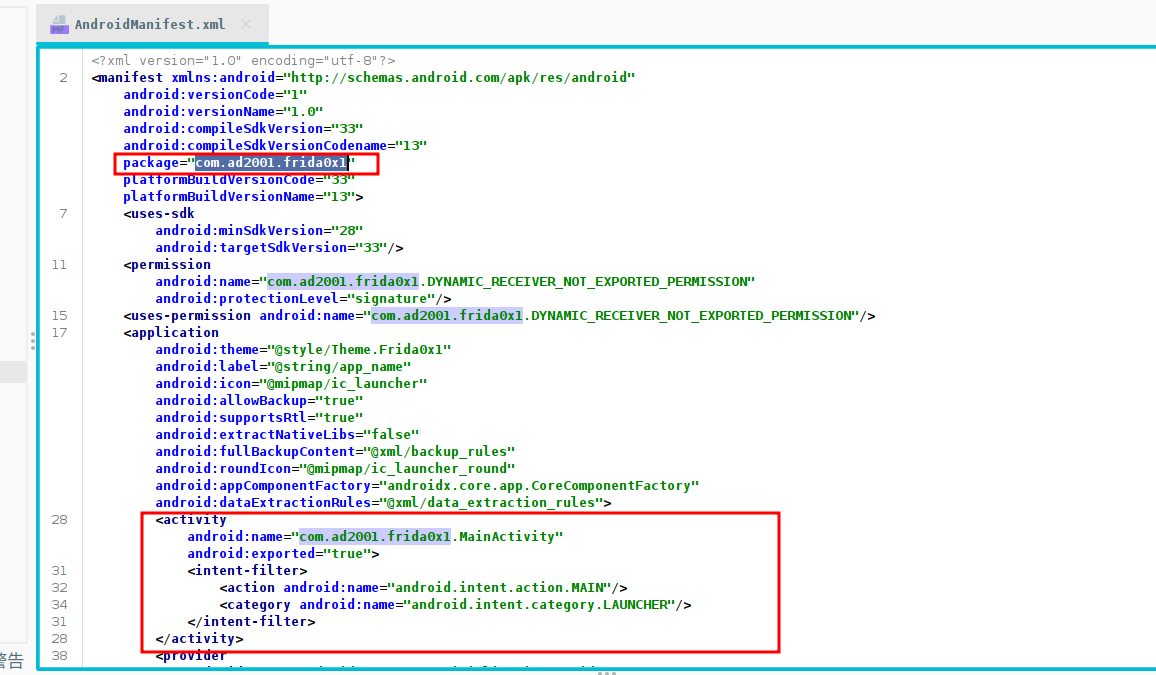Close the AndroidManifest.xml tab

[x=247, y=24]
